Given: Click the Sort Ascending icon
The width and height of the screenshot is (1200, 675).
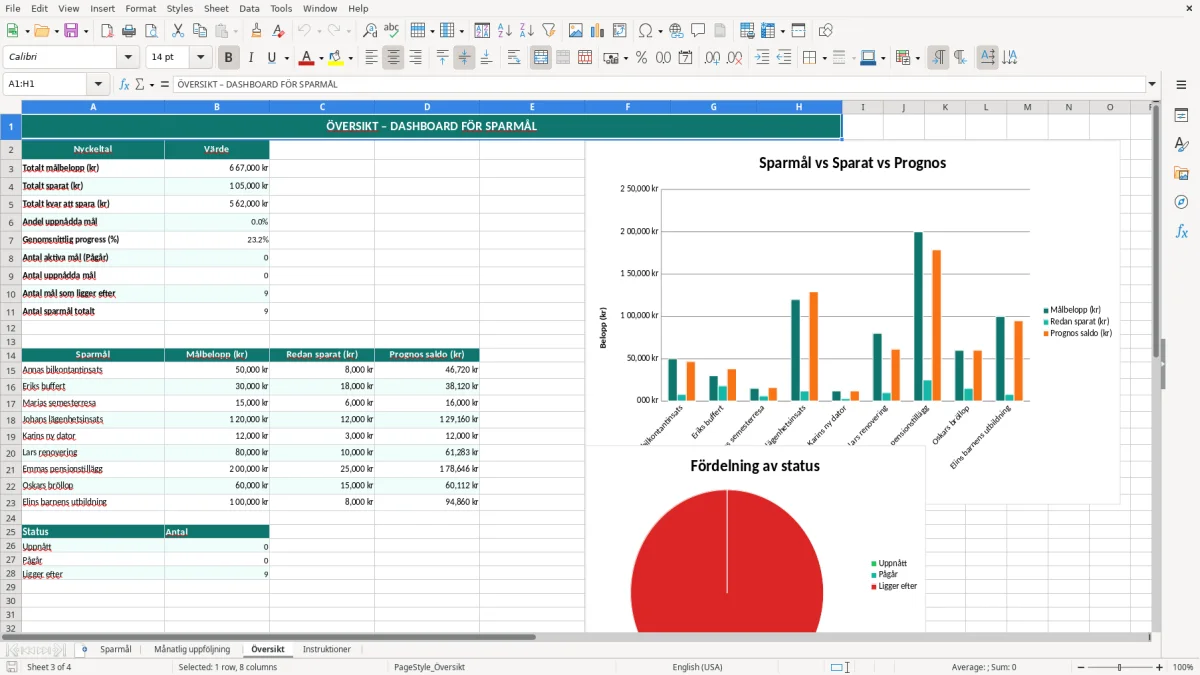Looking at the screenshot, I should point(505,31).
